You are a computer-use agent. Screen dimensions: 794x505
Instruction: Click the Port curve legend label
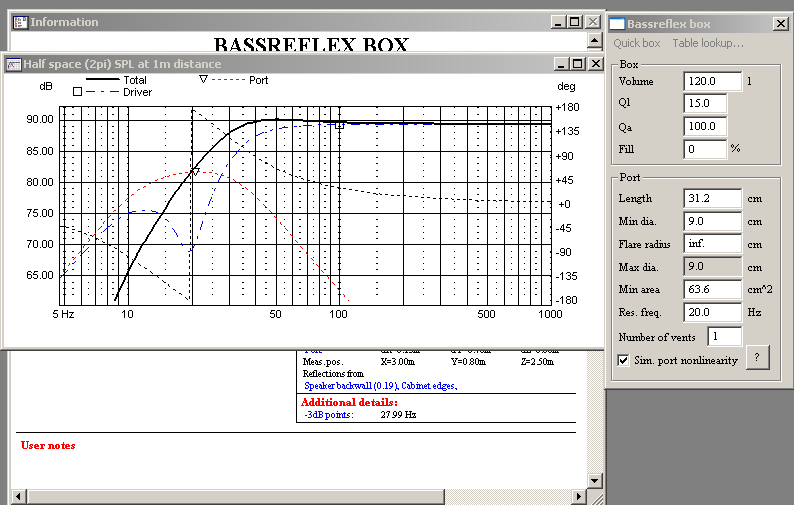coord(258,80)
